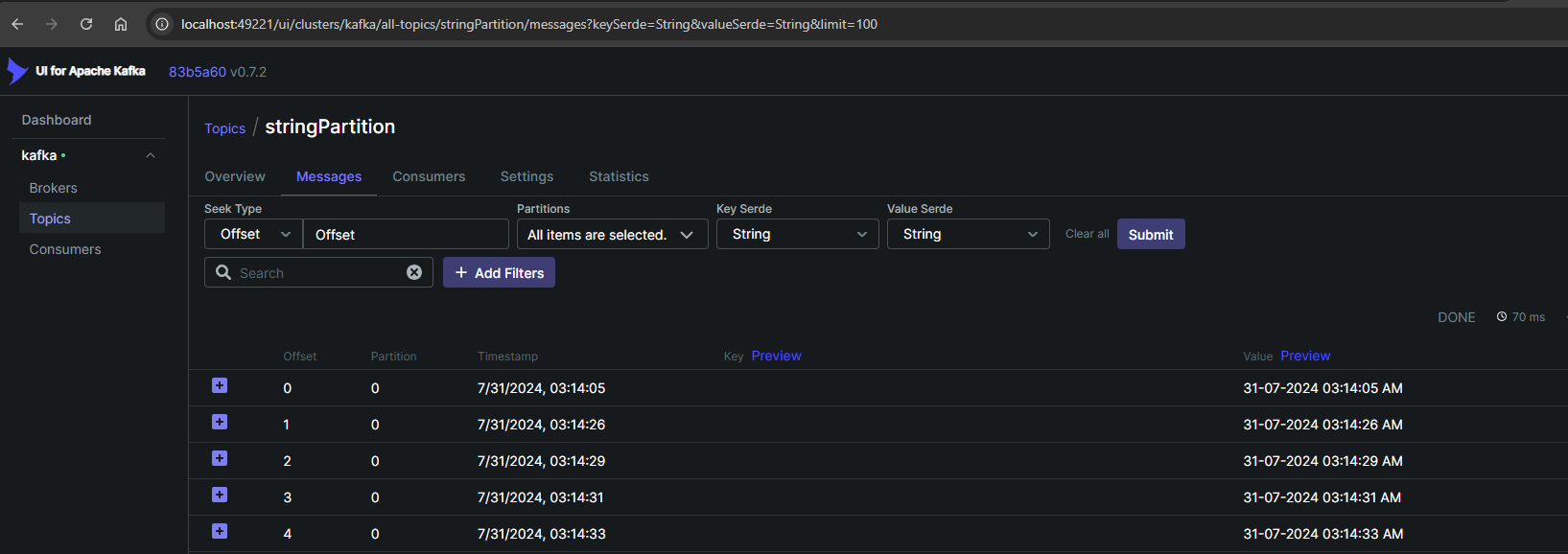This screenshot has height=554, width=1568.
Task: Collapse the kafka cluster menu
Action: pyautogui.click(x=151, y=155)
